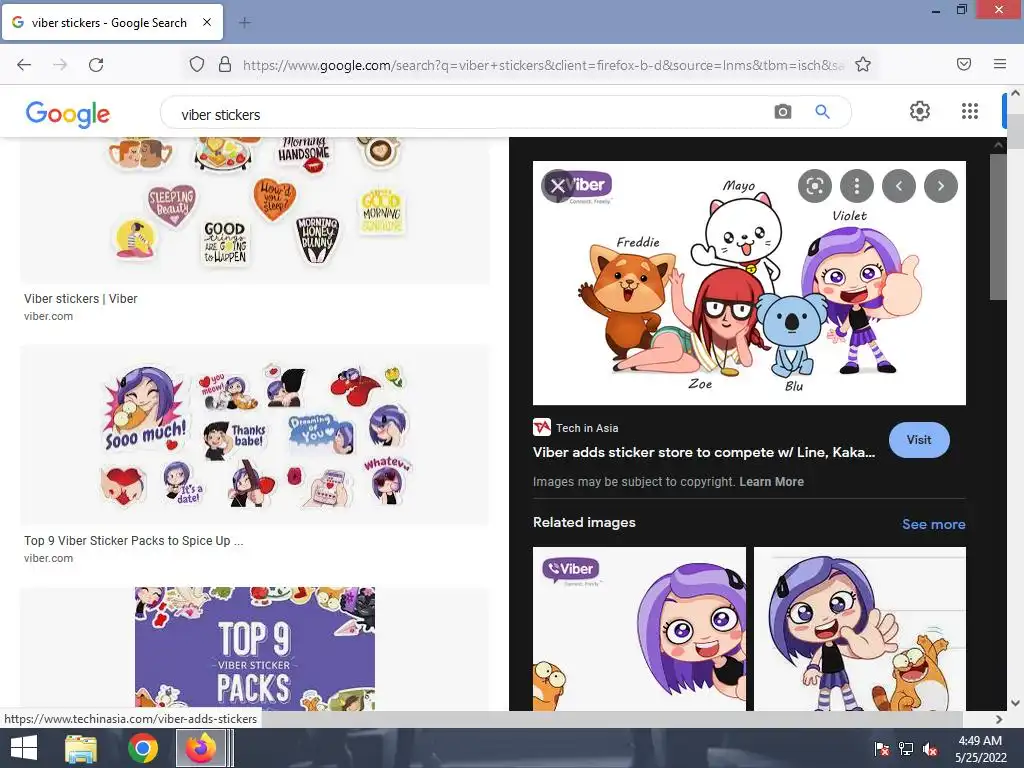Open a new tab with the plus button
This screenshot has width=1024, height=768.
click(x=245, y=23)
